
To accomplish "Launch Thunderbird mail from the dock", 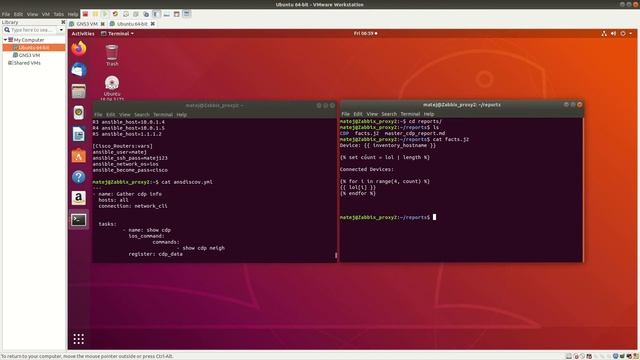I will click(79, 70).
